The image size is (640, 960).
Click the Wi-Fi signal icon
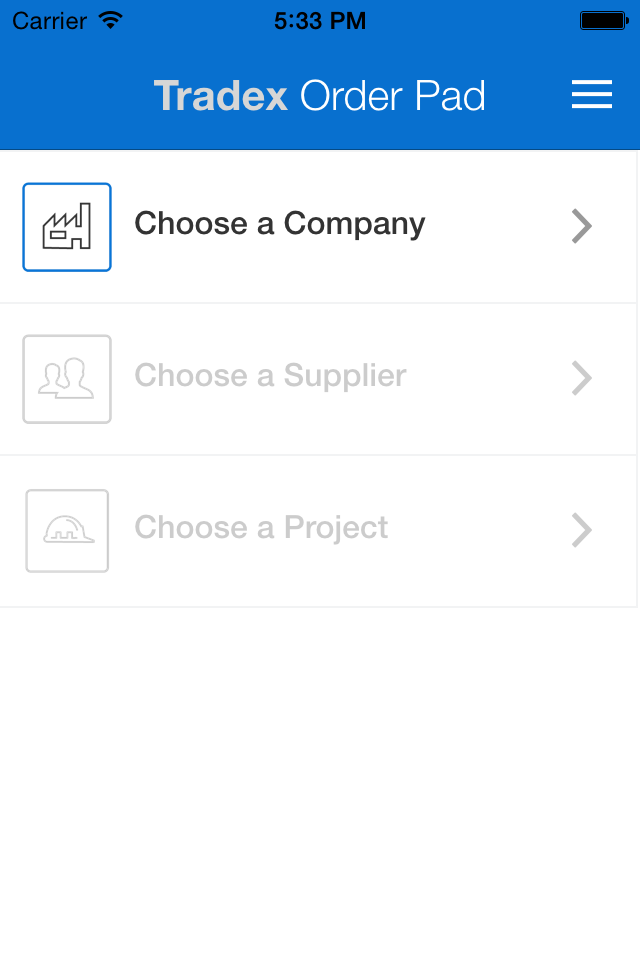(x=111, y=20)
